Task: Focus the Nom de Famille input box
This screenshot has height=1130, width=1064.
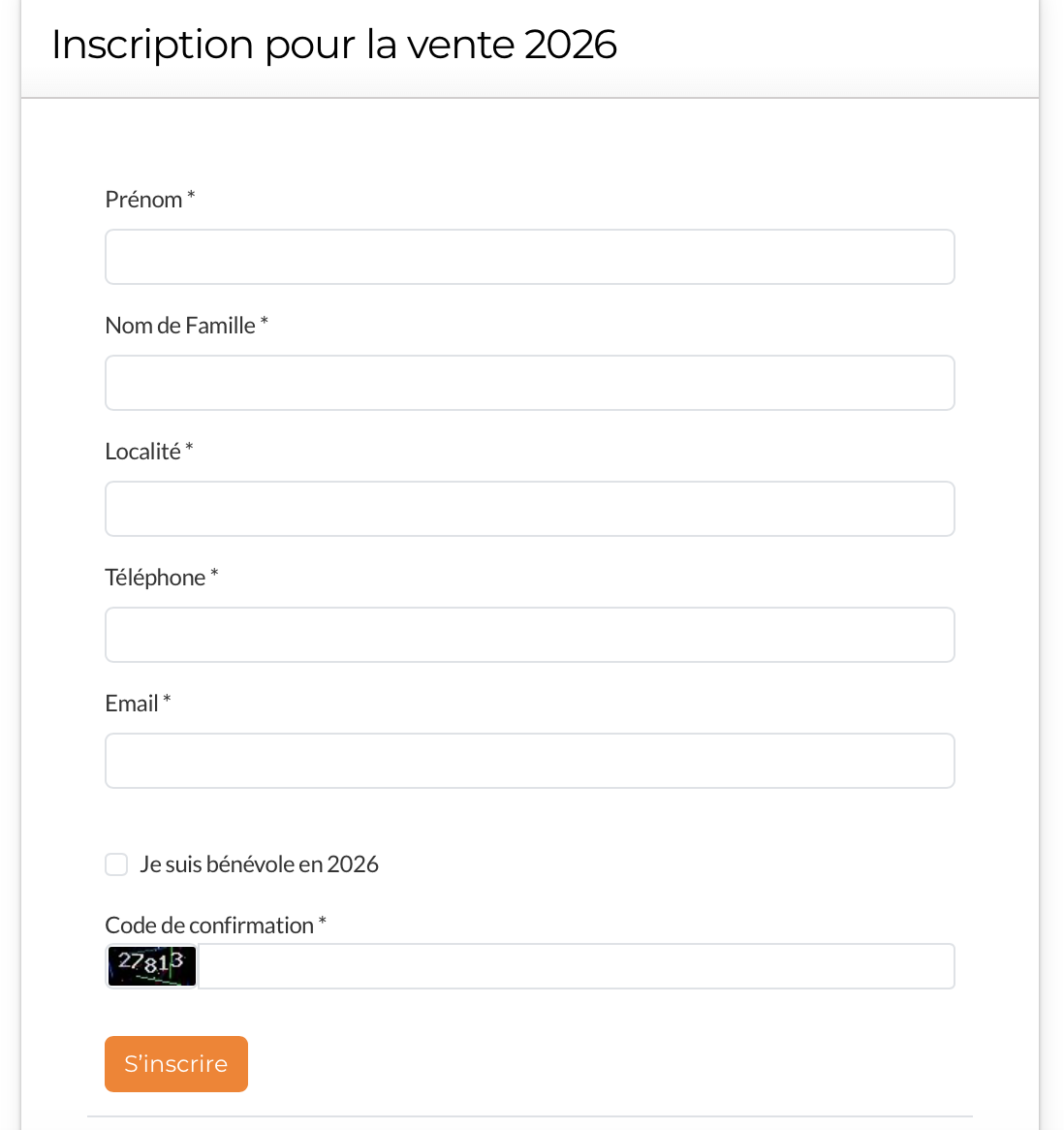Action: (x=529, y=383)
